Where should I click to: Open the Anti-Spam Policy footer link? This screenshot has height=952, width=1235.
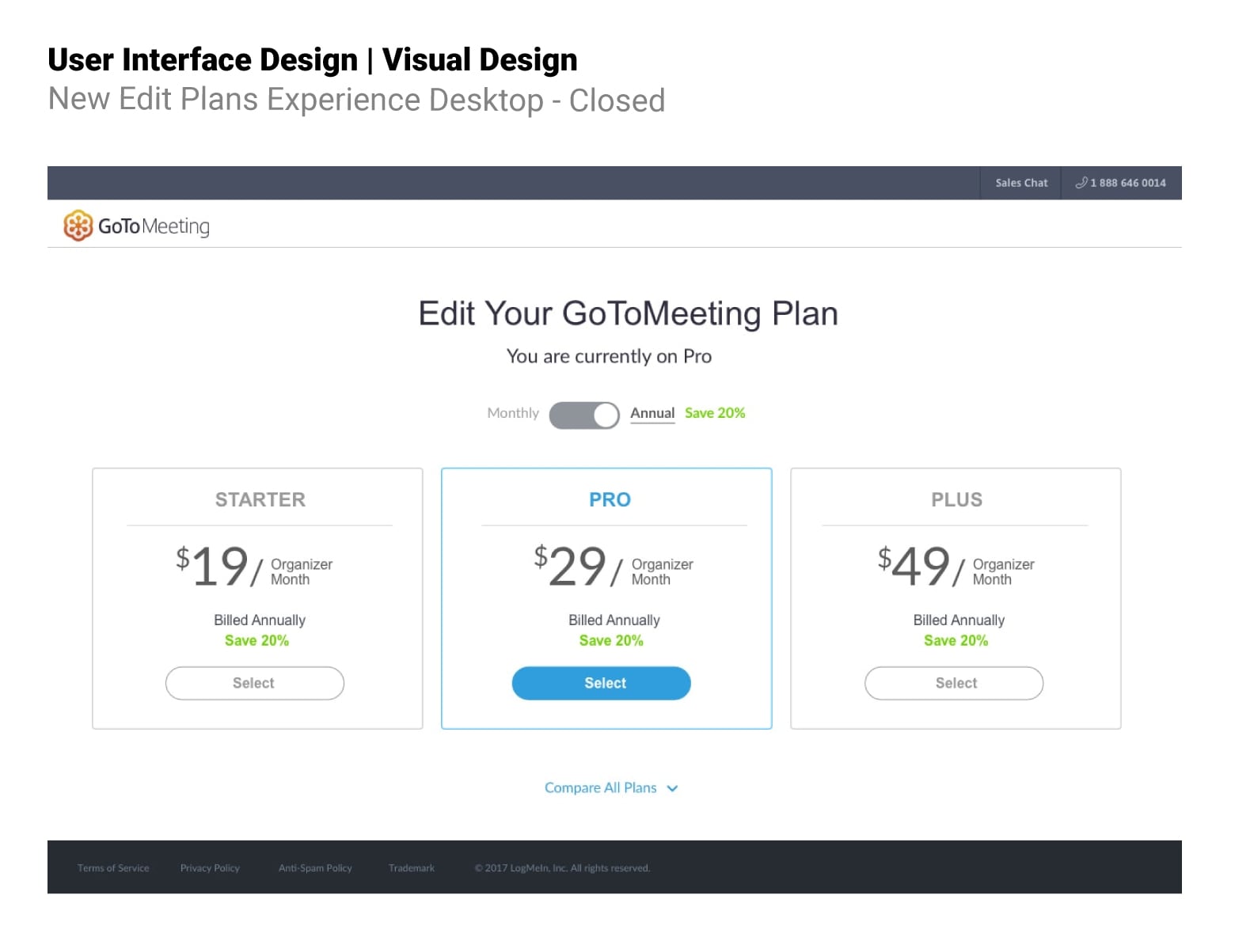click(x=315, y=868)
